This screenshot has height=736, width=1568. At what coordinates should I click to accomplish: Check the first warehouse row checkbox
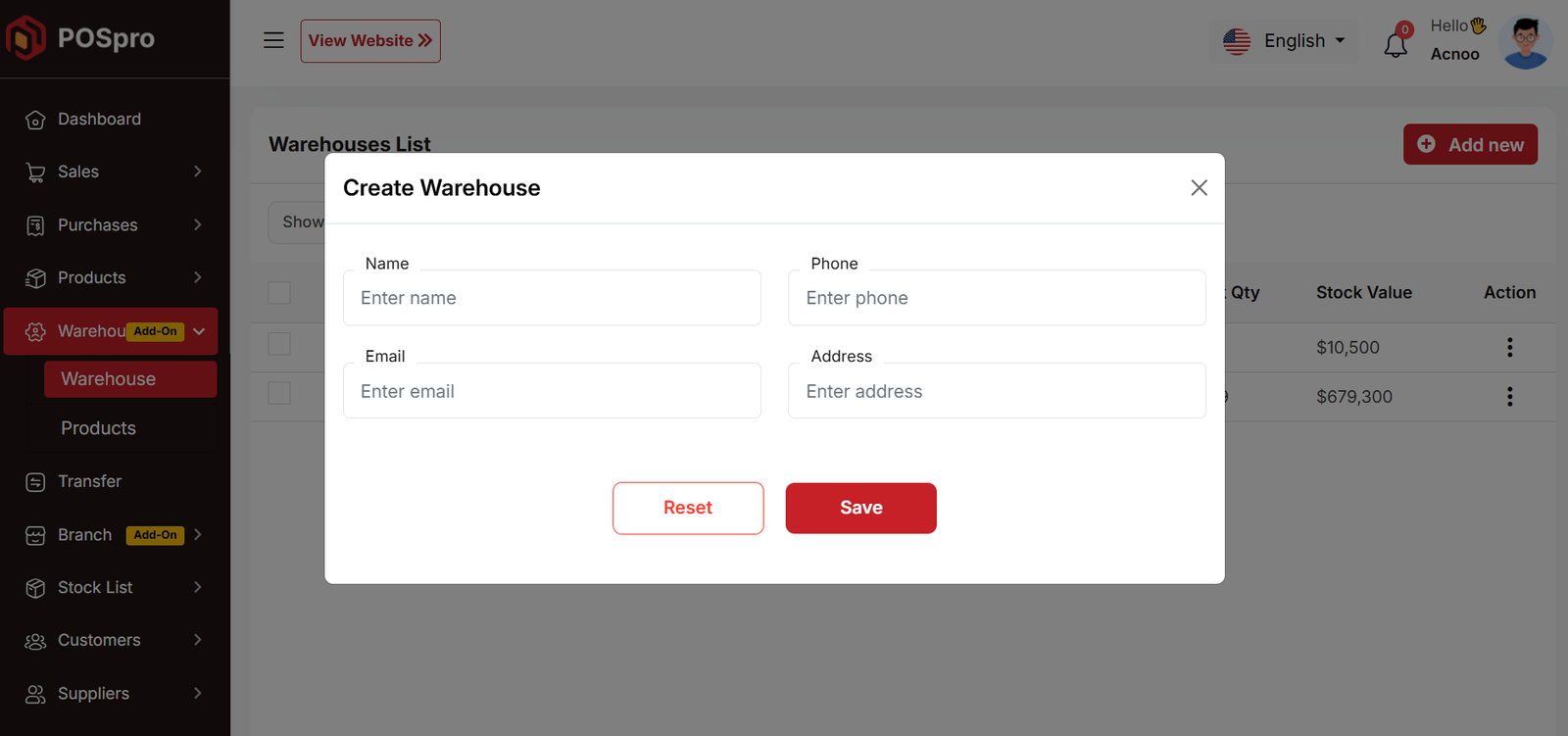point(279,344)
